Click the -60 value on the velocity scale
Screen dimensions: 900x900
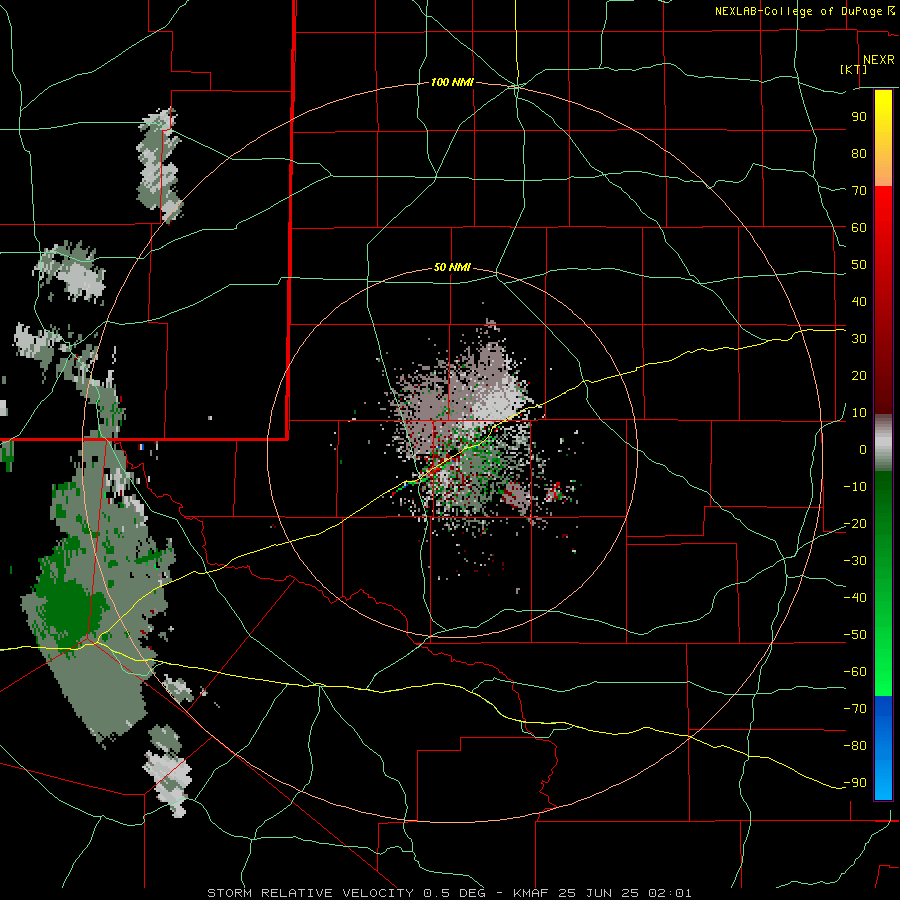[x=855, y=672]
